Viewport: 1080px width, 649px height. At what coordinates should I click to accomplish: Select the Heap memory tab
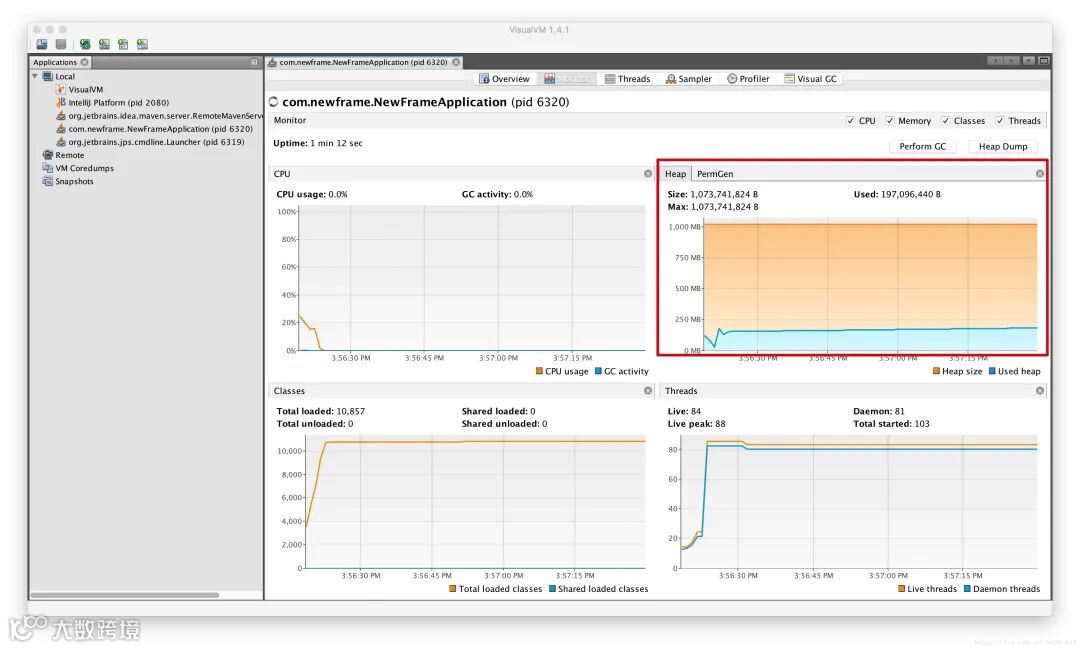(675, 174)
